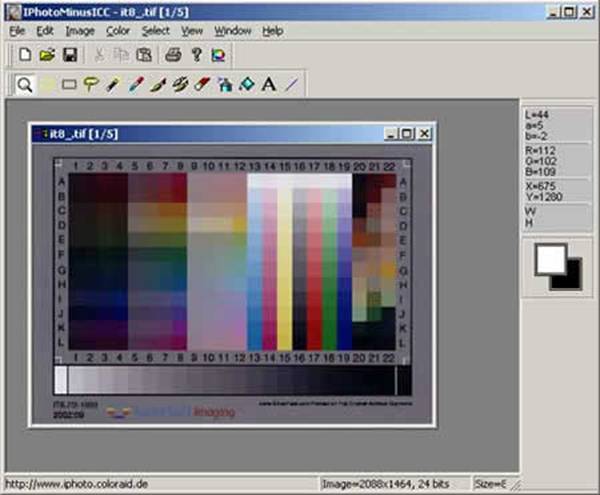Select the Text tool
Image resolution: width=600 pixels, height=495 pixels.
268,85
